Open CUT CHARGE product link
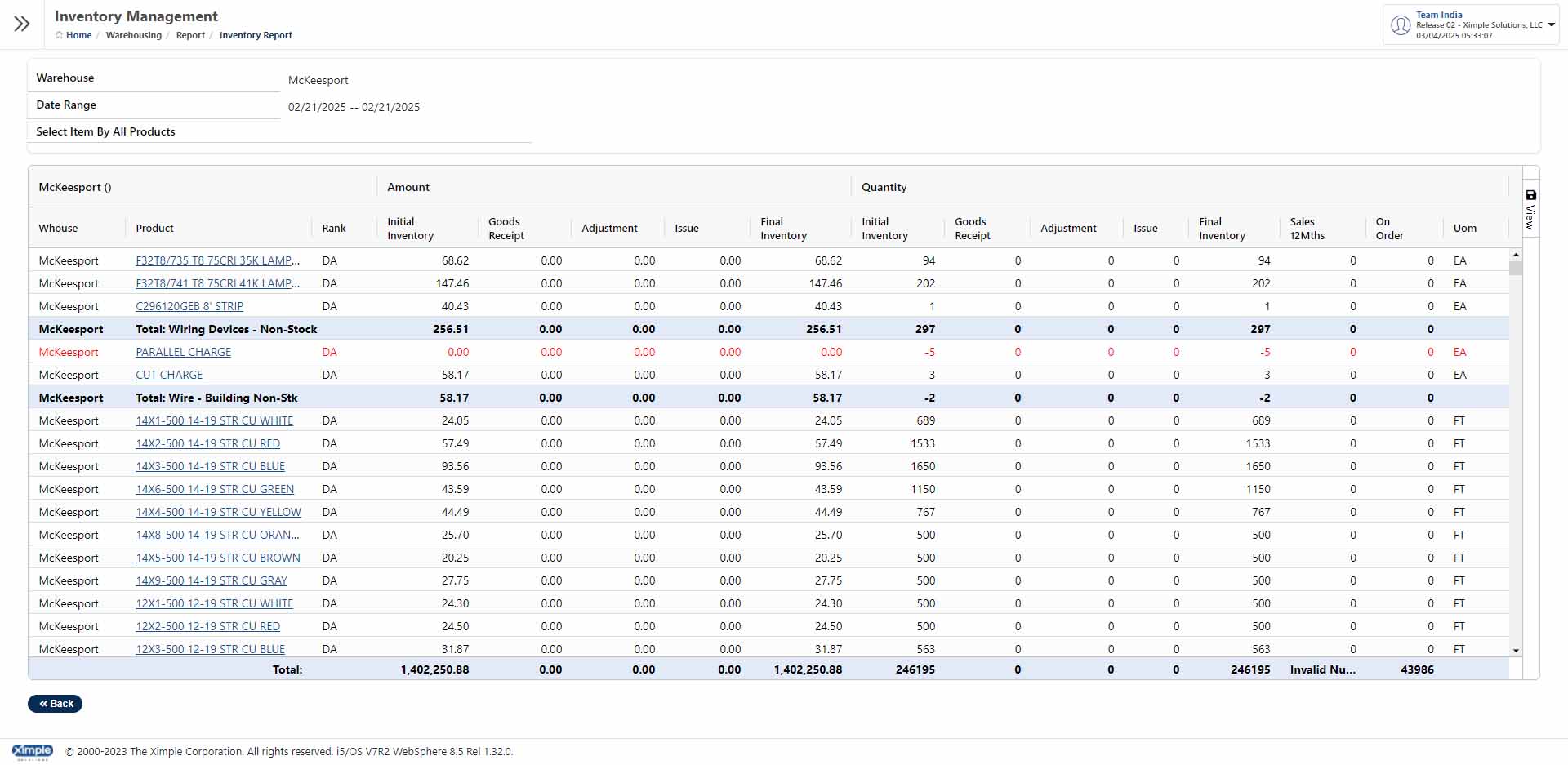 (x=169, y=375)
